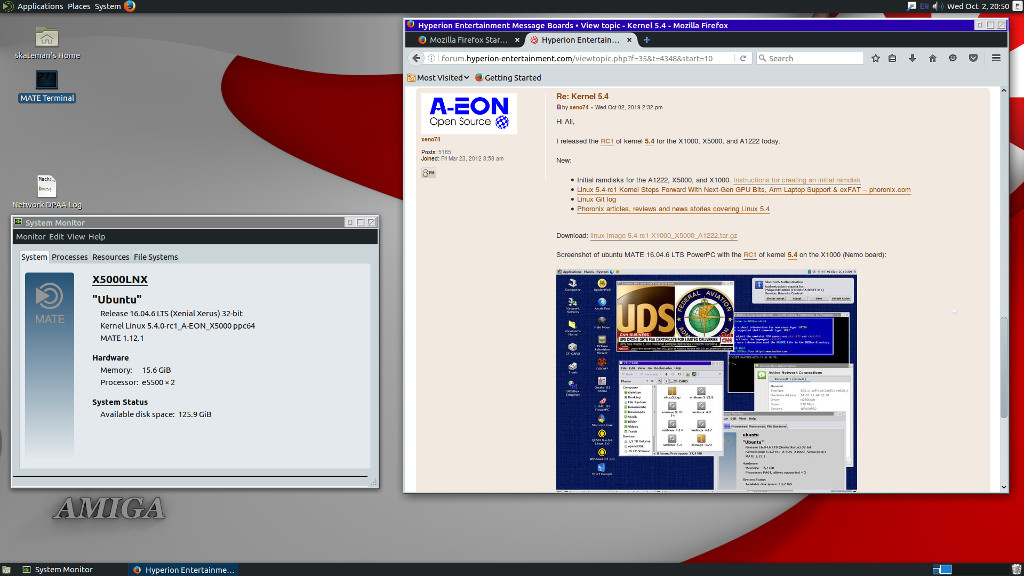Click the workspace switcher in bottom panel
Screen dimensions: 1024x576
[942, 569]
